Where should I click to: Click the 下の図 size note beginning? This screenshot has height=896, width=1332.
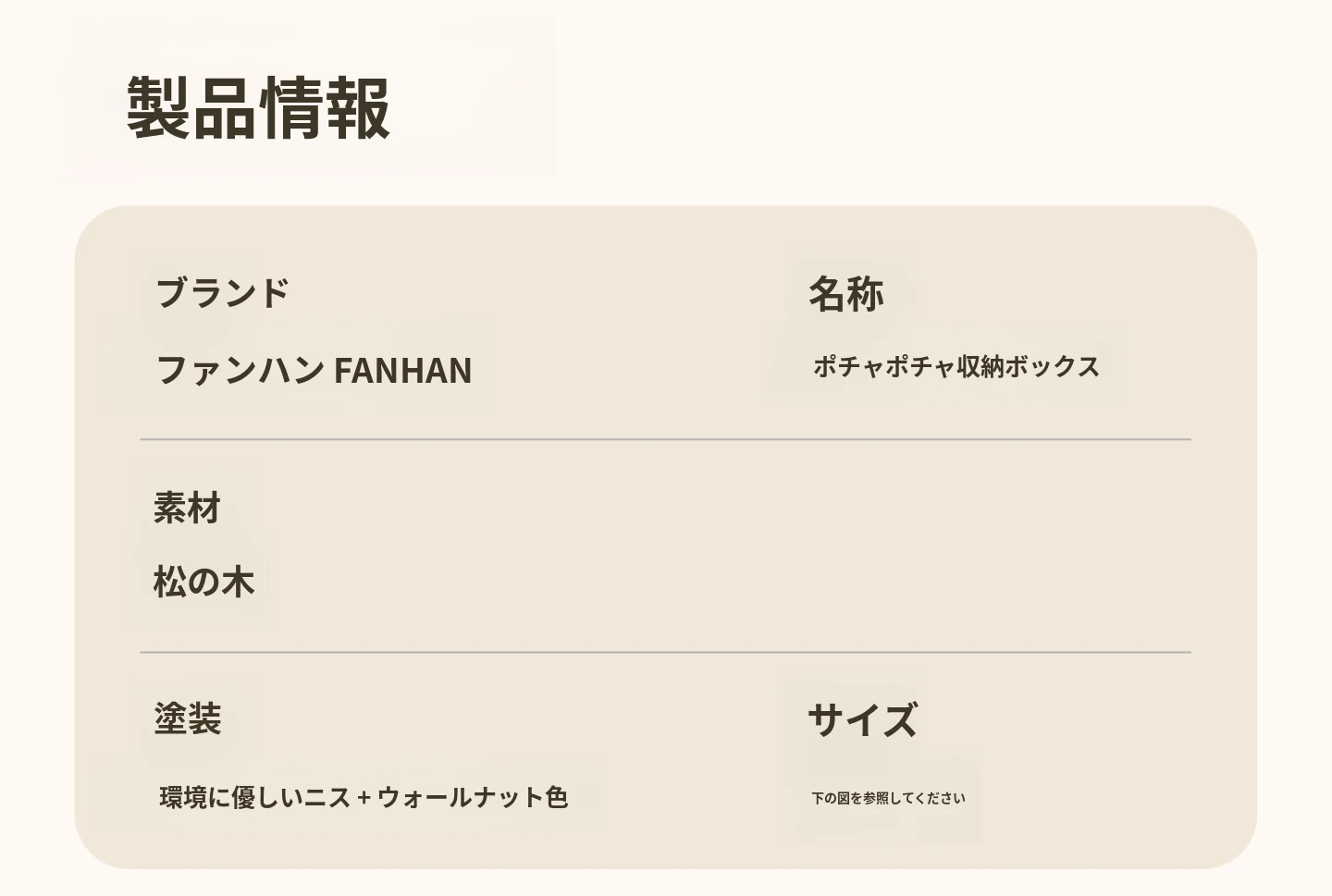831,798
